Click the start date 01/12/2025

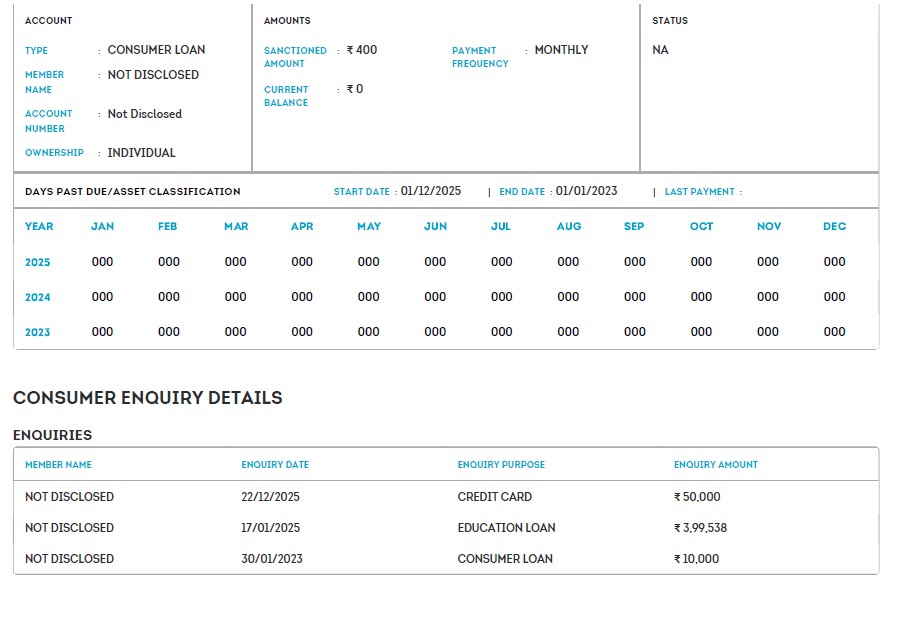pos(431,191)
